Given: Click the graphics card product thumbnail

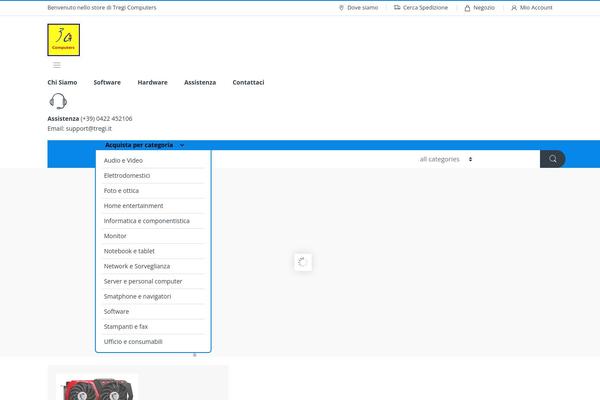Looking at the screenshot, I should click(x=97, y=387).
